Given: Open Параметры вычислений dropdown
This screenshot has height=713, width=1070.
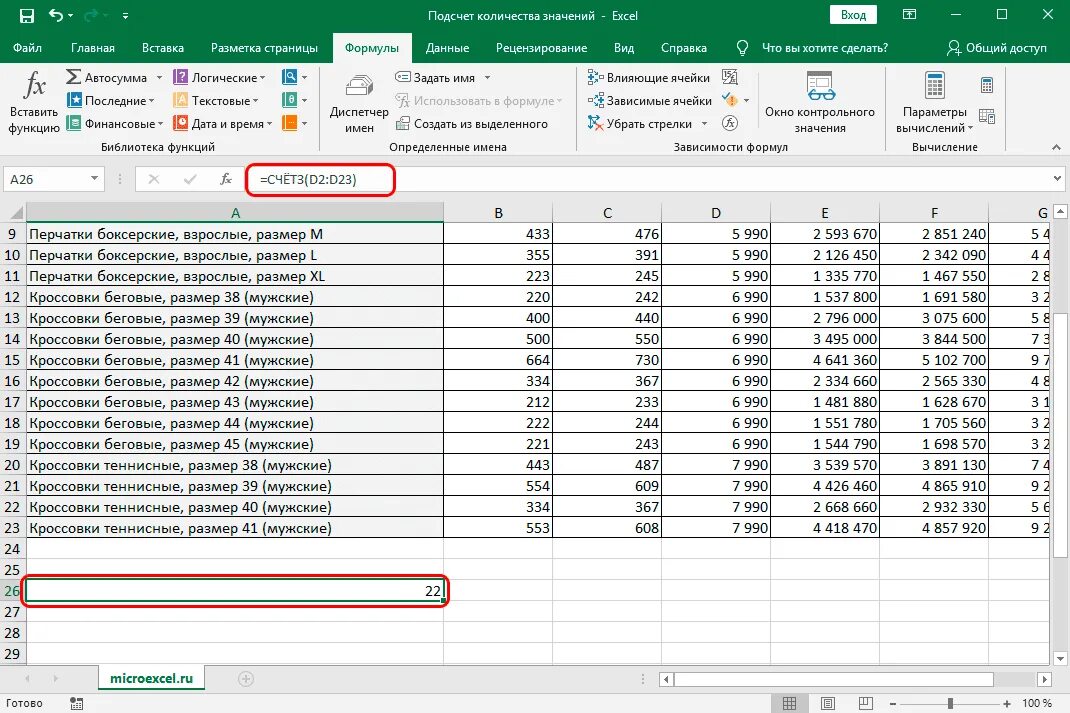Looking at the screenshot, I should (x=934, y=102).
